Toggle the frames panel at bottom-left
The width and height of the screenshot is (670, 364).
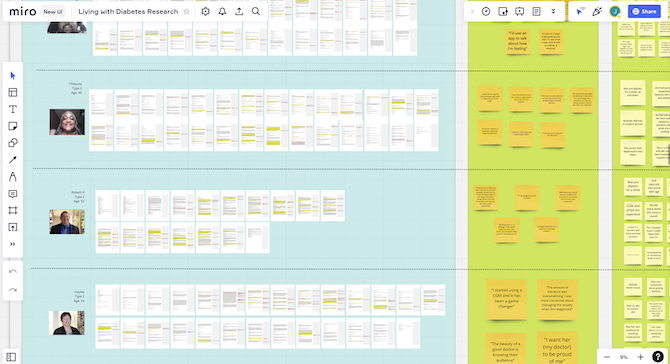(x=11, y=357)
